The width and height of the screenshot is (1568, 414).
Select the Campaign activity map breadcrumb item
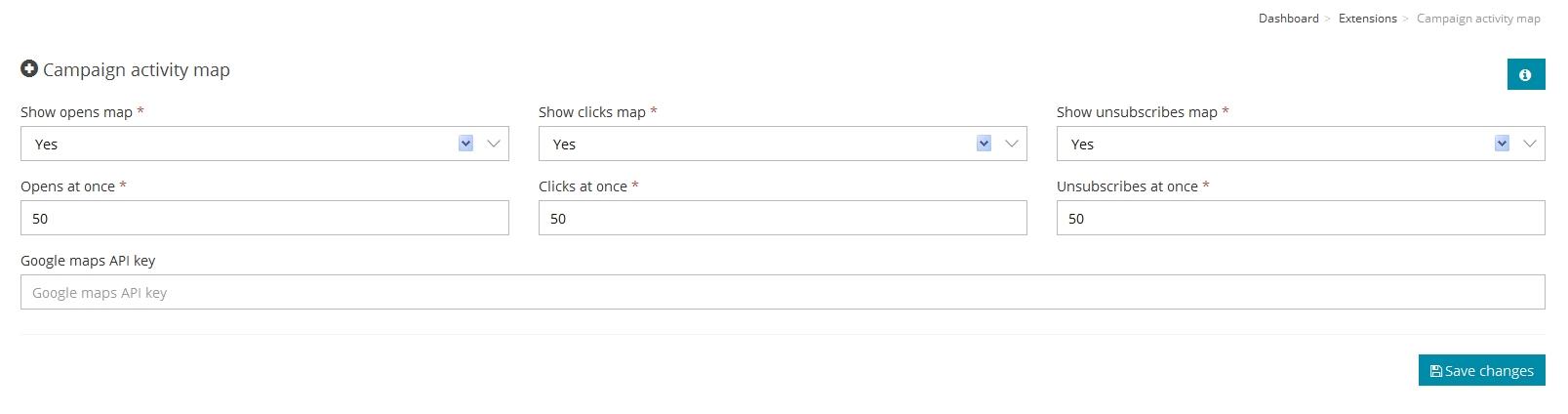click(x=1478, y=19)
